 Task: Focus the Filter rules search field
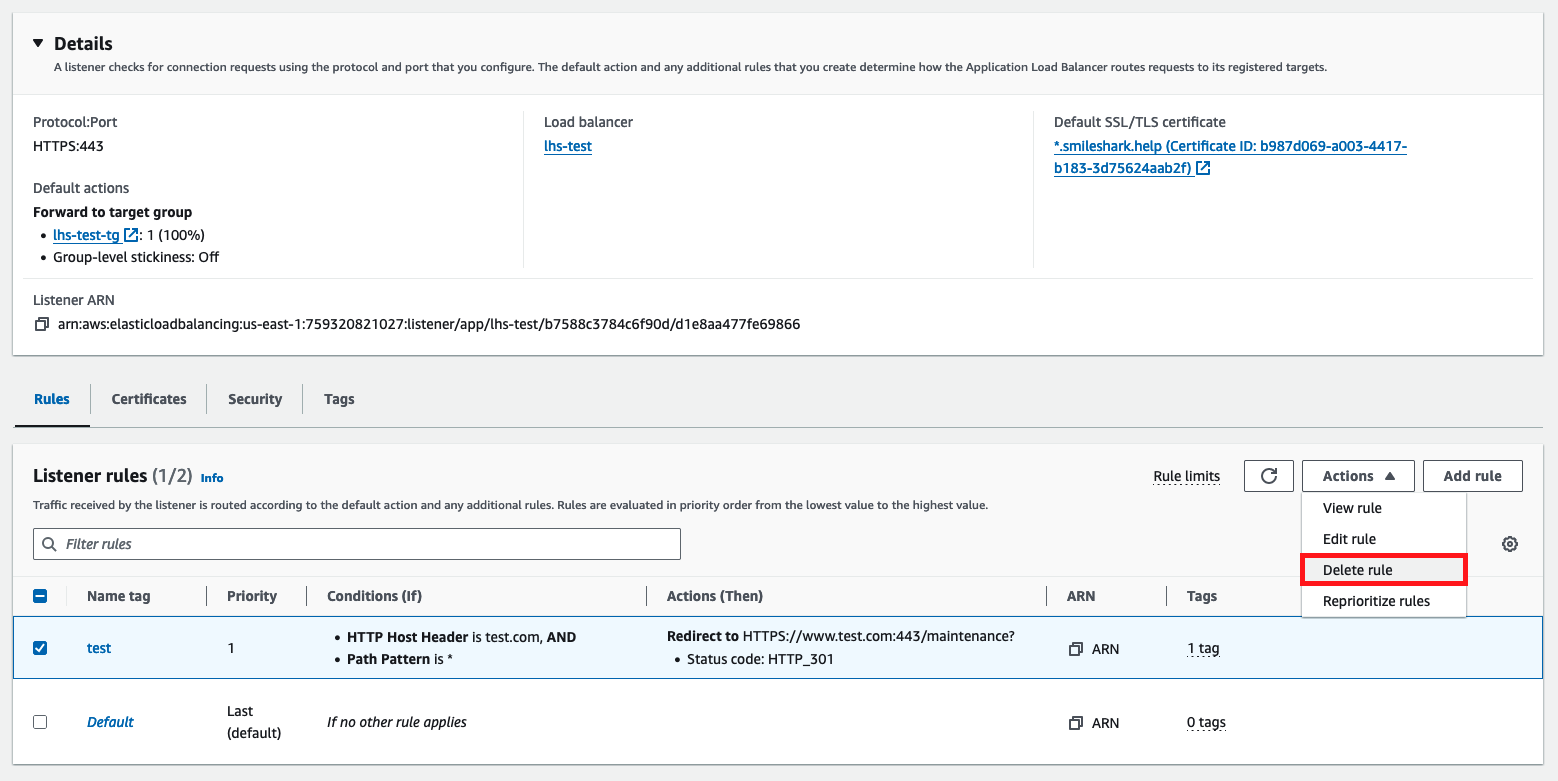click(368, 544)
